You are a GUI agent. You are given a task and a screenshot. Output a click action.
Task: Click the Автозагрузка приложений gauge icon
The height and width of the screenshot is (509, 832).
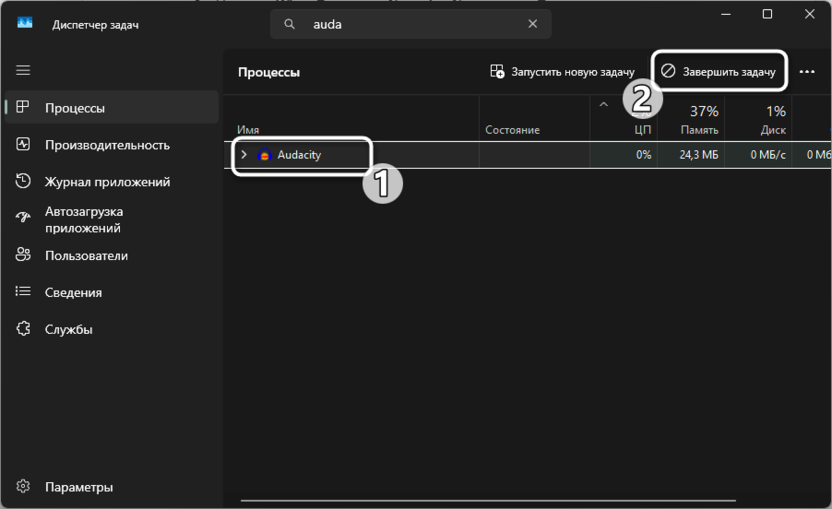click(23, 219)
